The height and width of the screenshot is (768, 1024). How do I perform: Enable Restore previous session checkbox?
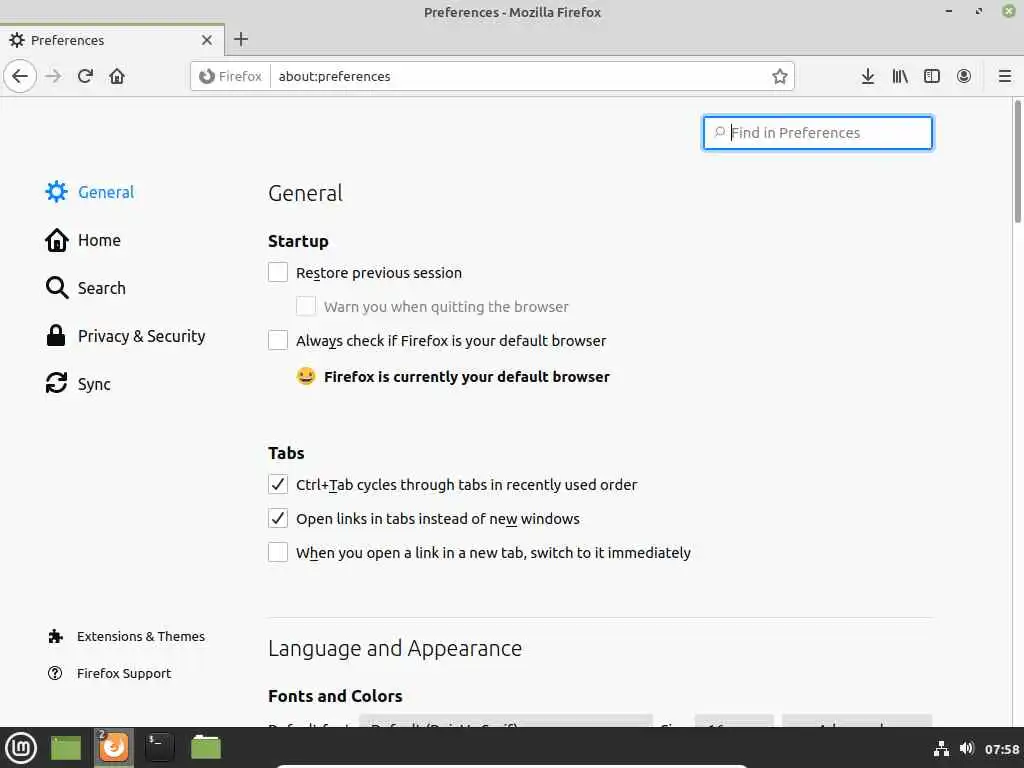[278, 272]
